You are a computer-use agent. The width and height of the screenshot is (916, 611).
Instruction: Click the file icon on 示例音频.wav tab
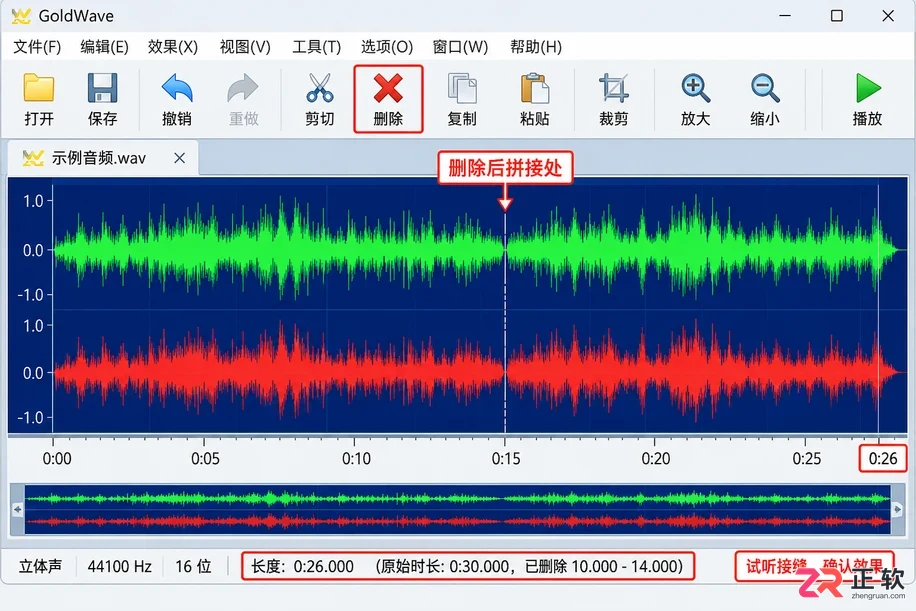(x=33, y=158)
